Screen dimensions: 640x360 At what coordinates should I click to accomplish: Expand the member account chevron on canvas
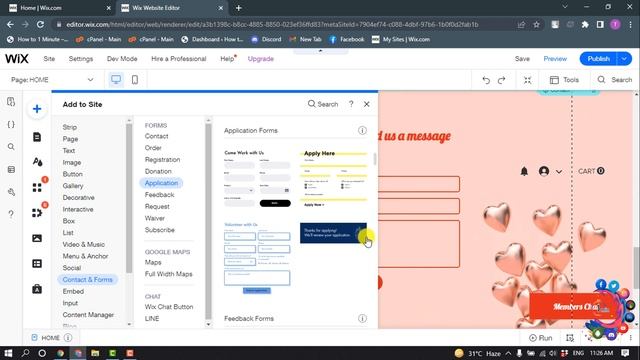559,171
